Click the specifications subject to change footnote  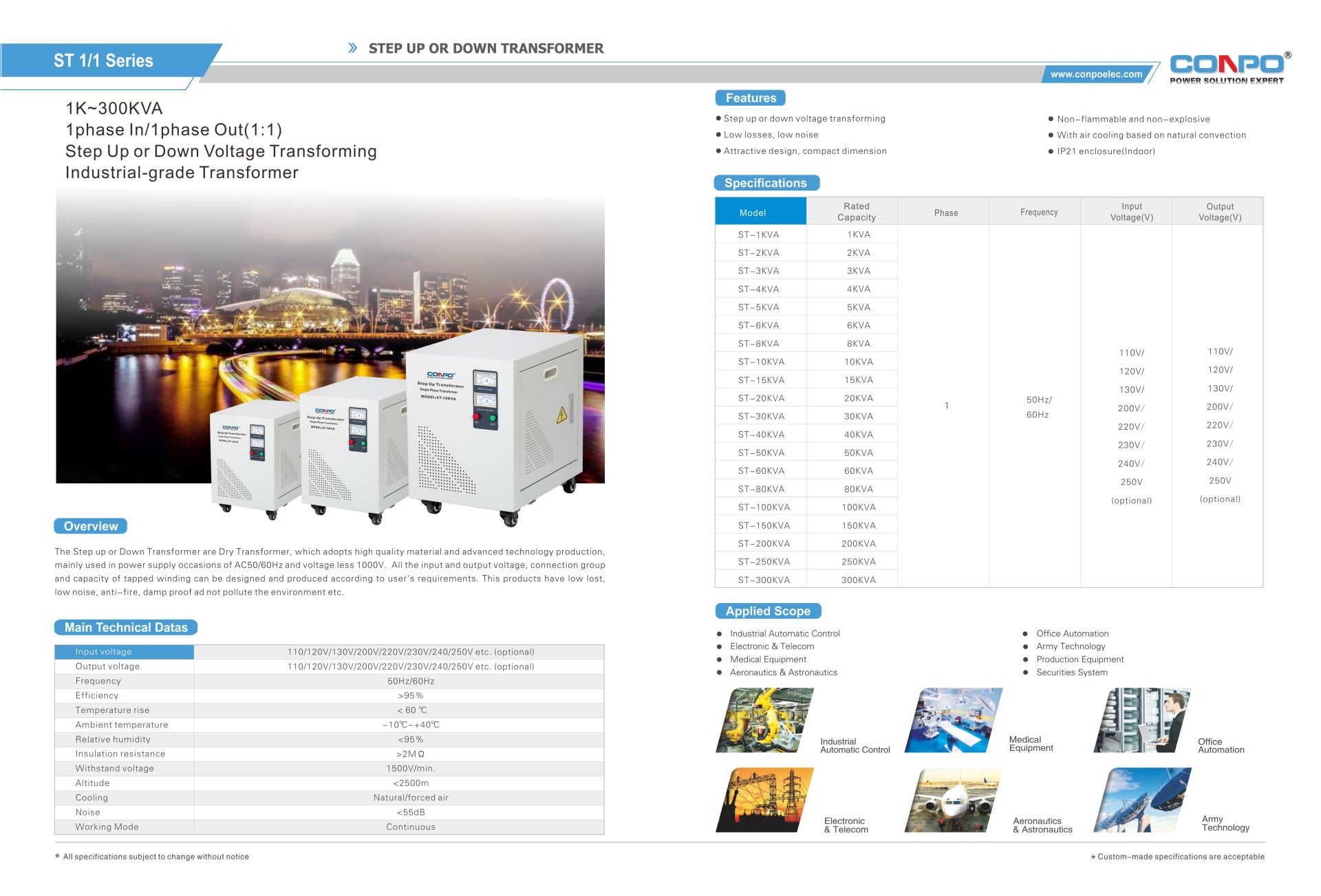point(151,857)
